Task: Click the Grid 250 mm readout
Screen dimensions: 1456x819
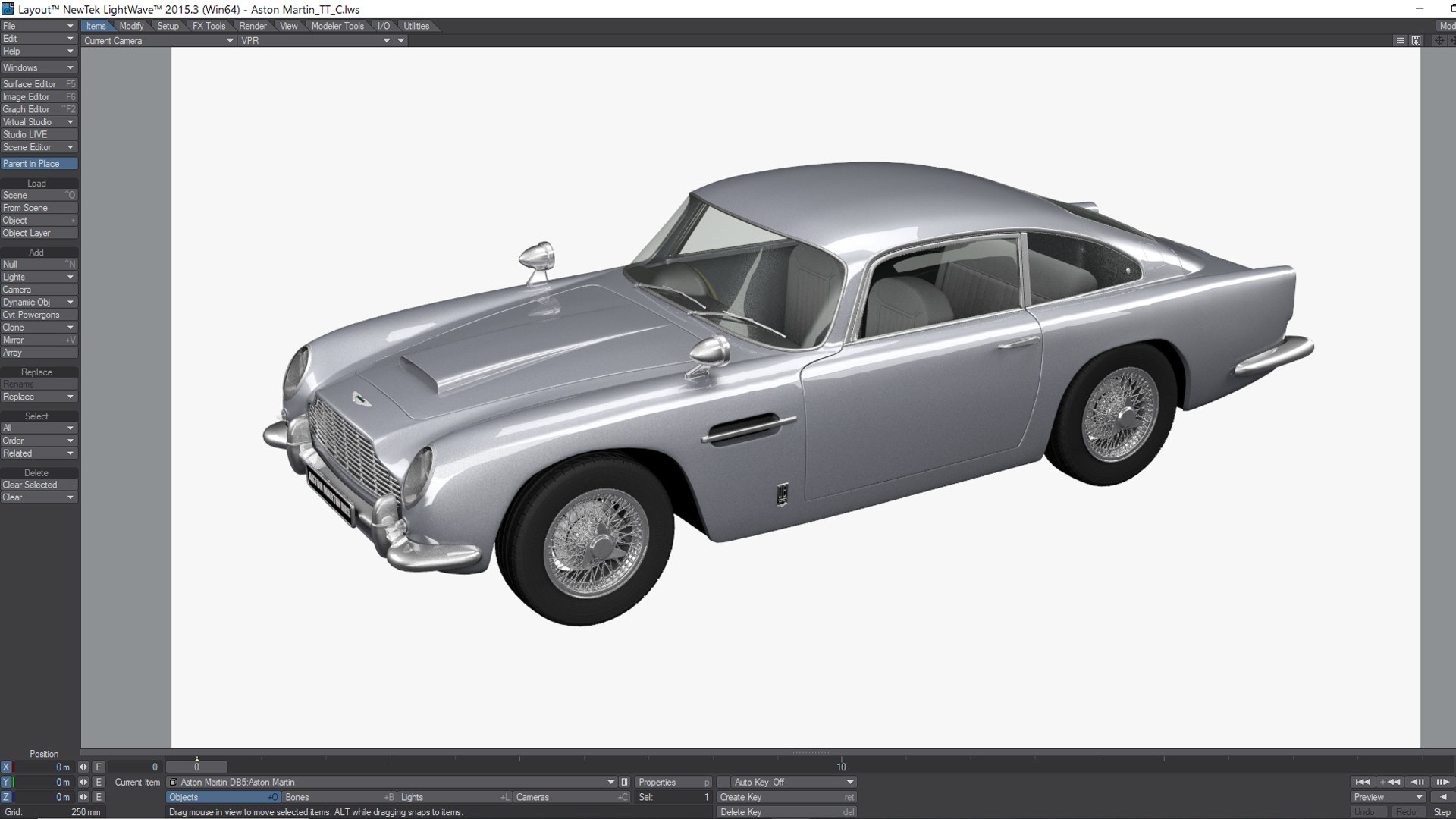Action: pos(52,812)
